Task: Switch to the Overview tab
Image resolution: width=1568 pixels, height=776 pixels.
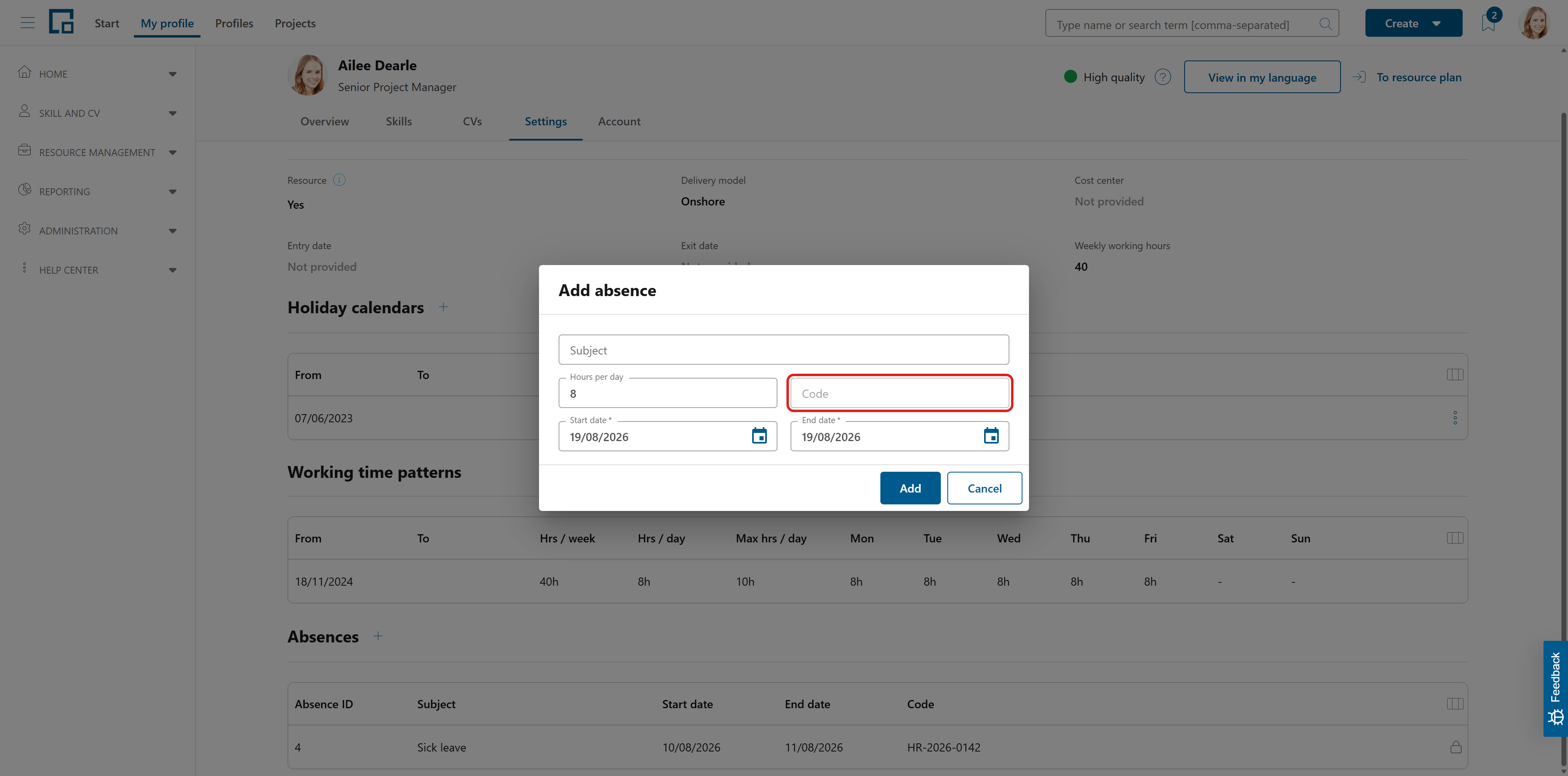Action: pyautogui.click(x=325, y=122)
